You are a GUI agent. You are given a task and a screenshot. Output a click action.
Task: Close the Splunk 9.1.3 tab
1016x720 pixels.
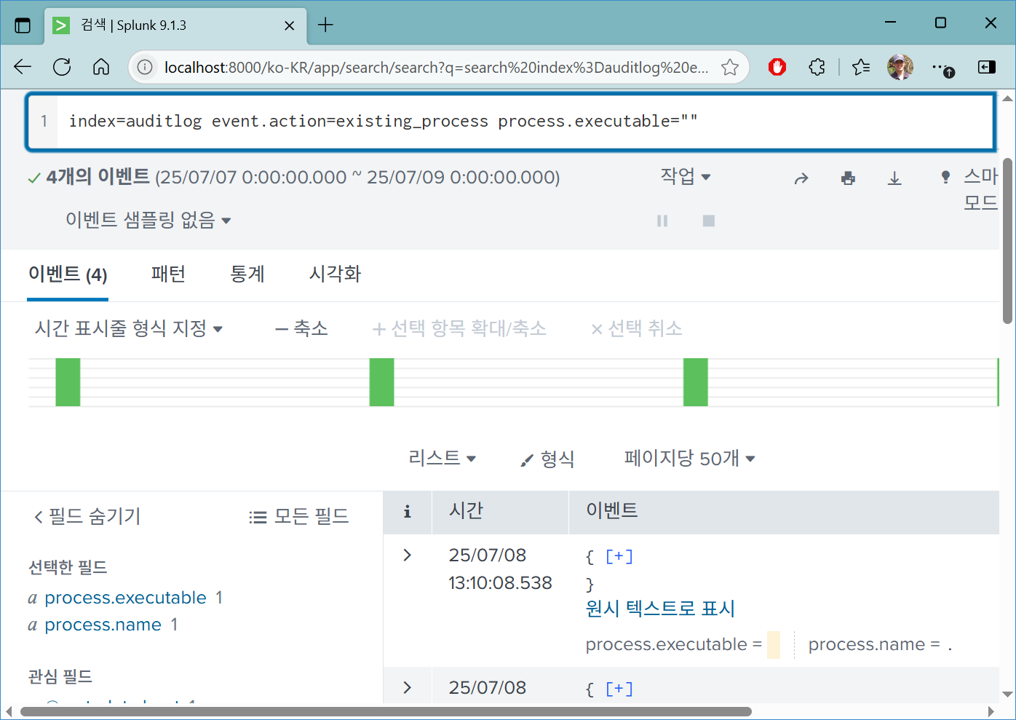(x=290, y=25)
